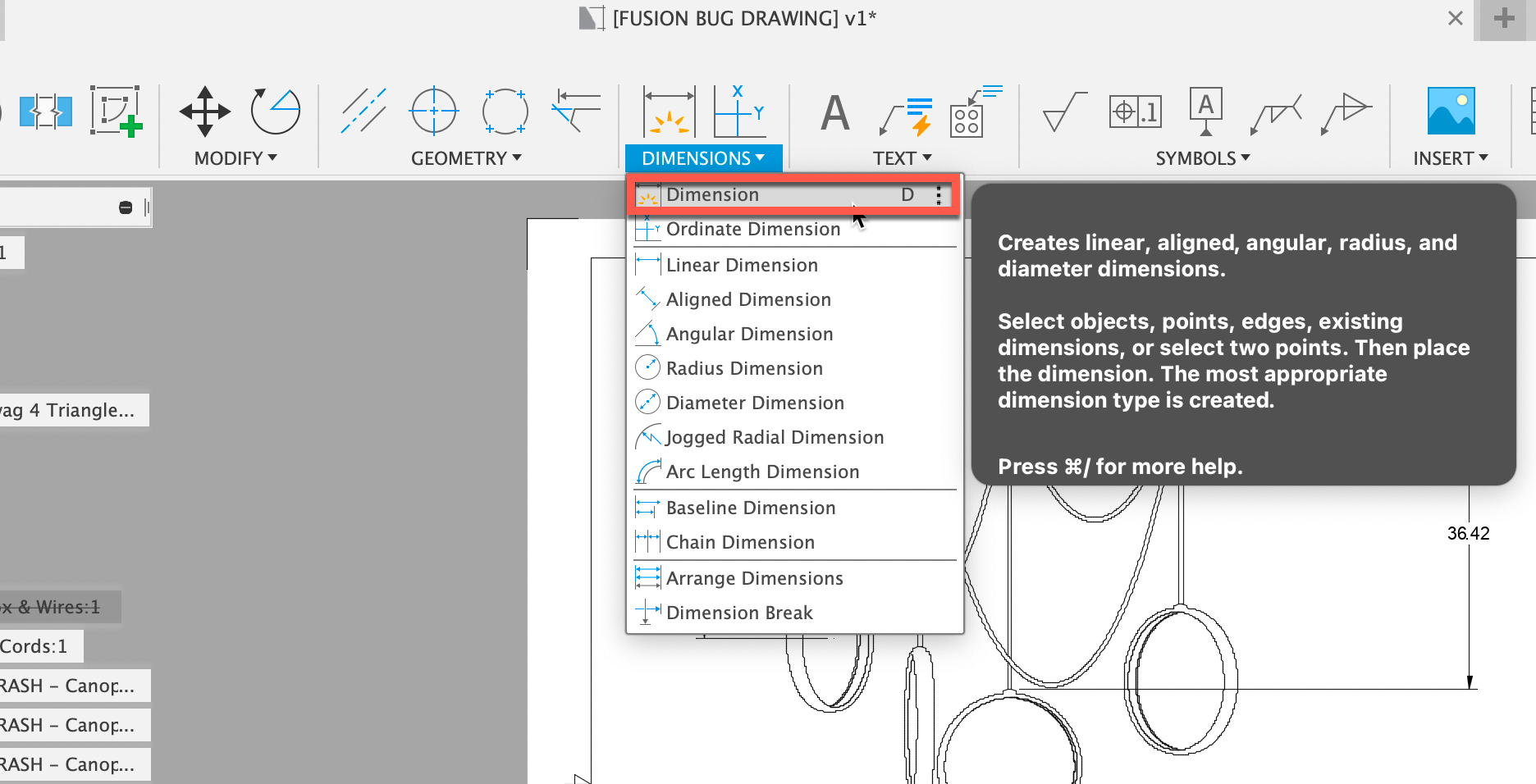The image size is (1536, 784).
Task: Click the Insert Image icon
Action: point(1451,111)
